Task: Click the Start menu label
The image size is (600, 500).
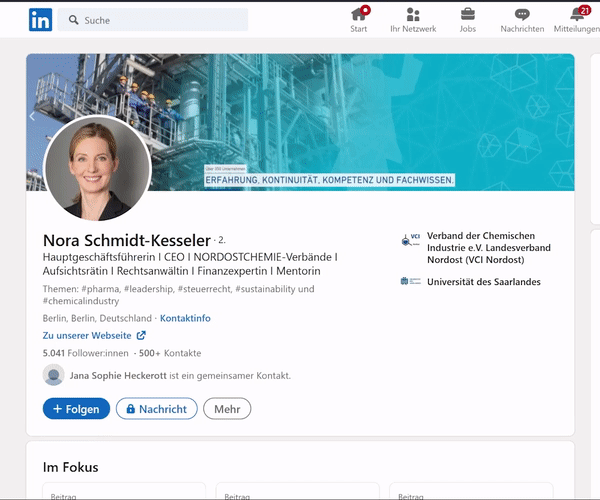Action: coord(359,29)
